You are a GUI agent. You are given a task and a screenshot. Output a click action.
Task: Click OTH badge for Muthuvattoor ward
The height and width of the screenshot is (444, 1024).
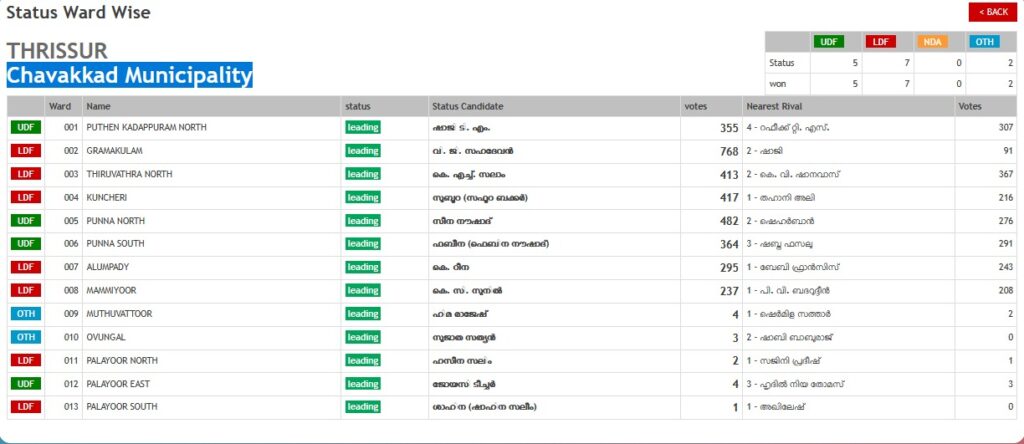click(26, 314)
